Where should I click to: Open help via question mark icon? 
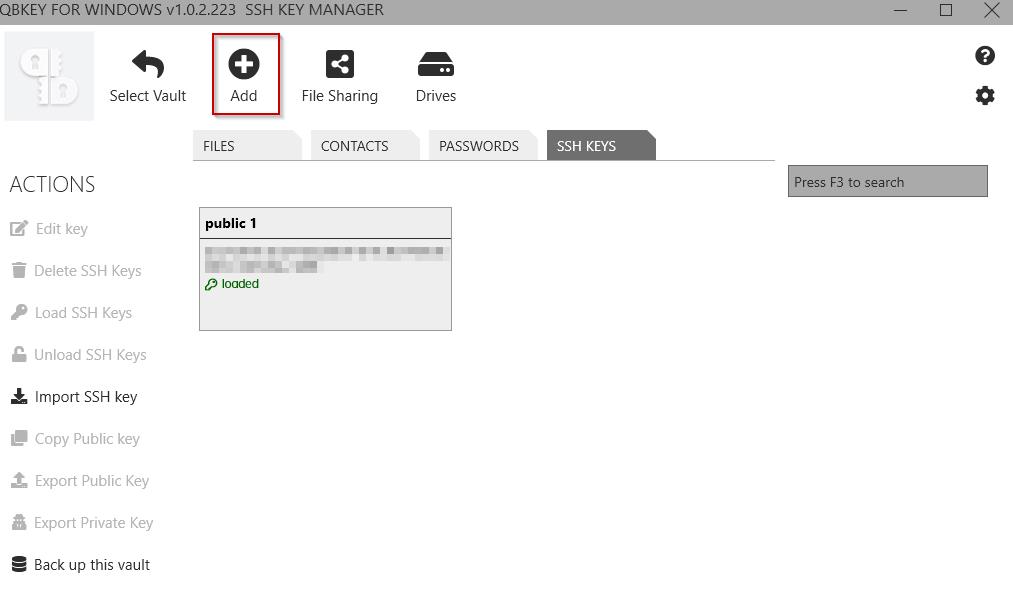[985, 56]
